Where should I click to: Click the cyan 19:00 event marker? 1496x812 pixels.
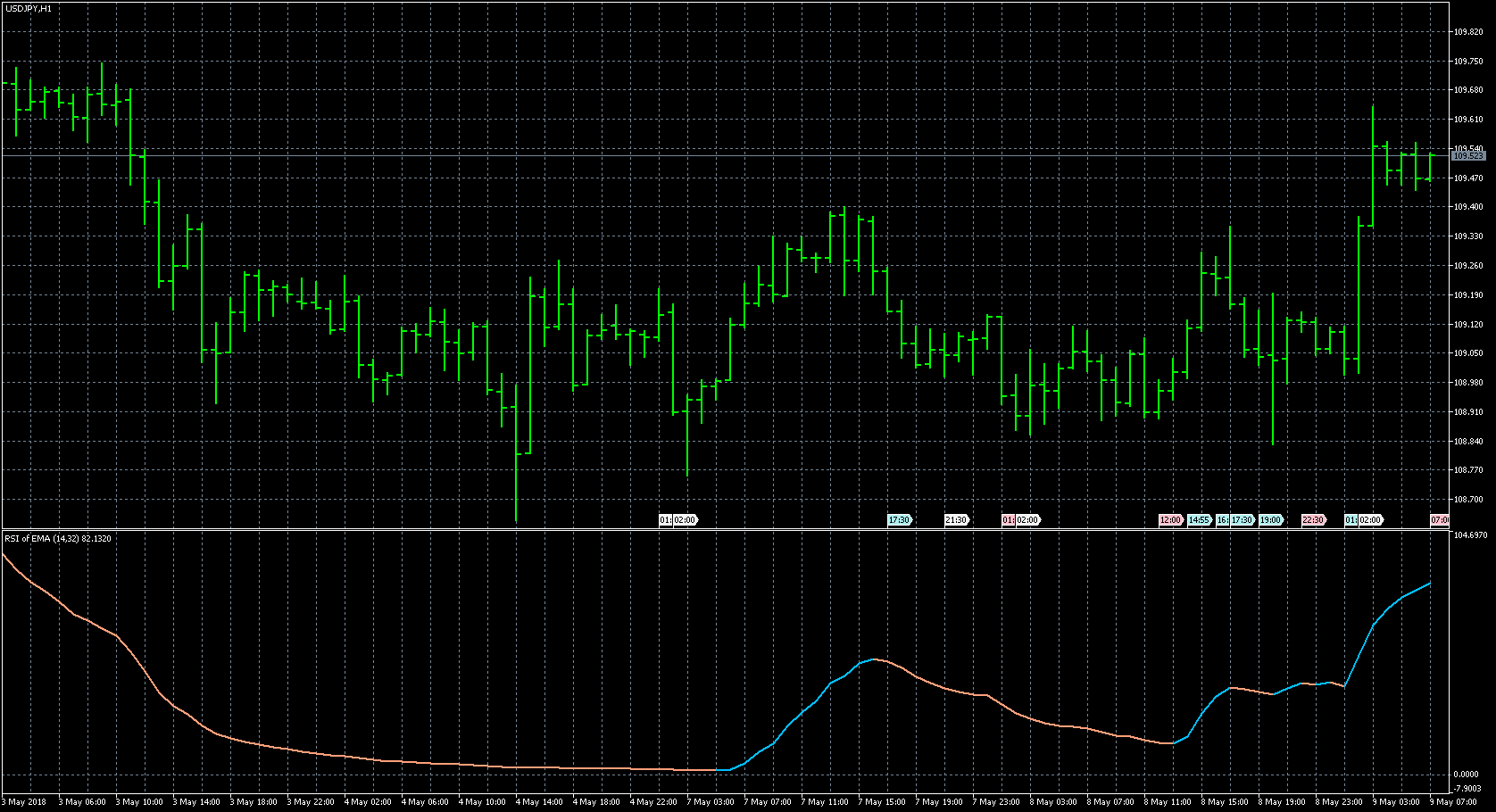click(1270, 520)
